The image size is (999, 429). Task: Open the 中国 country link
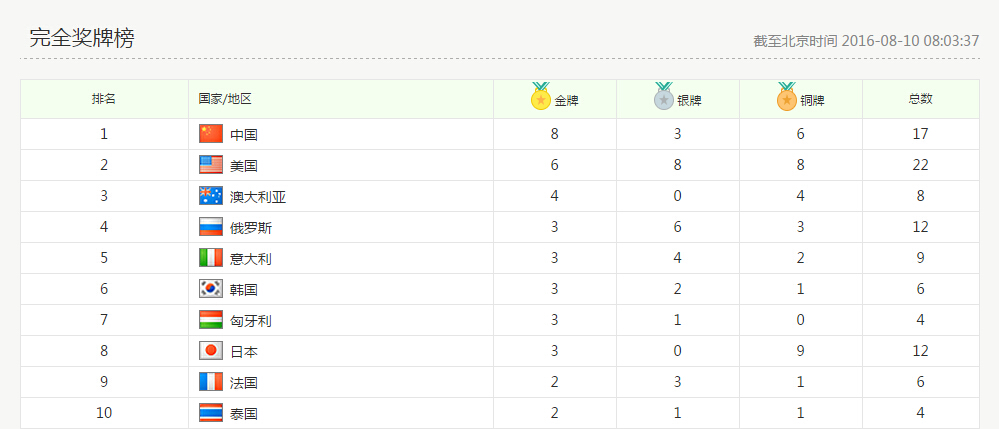(x=244, y=135)
